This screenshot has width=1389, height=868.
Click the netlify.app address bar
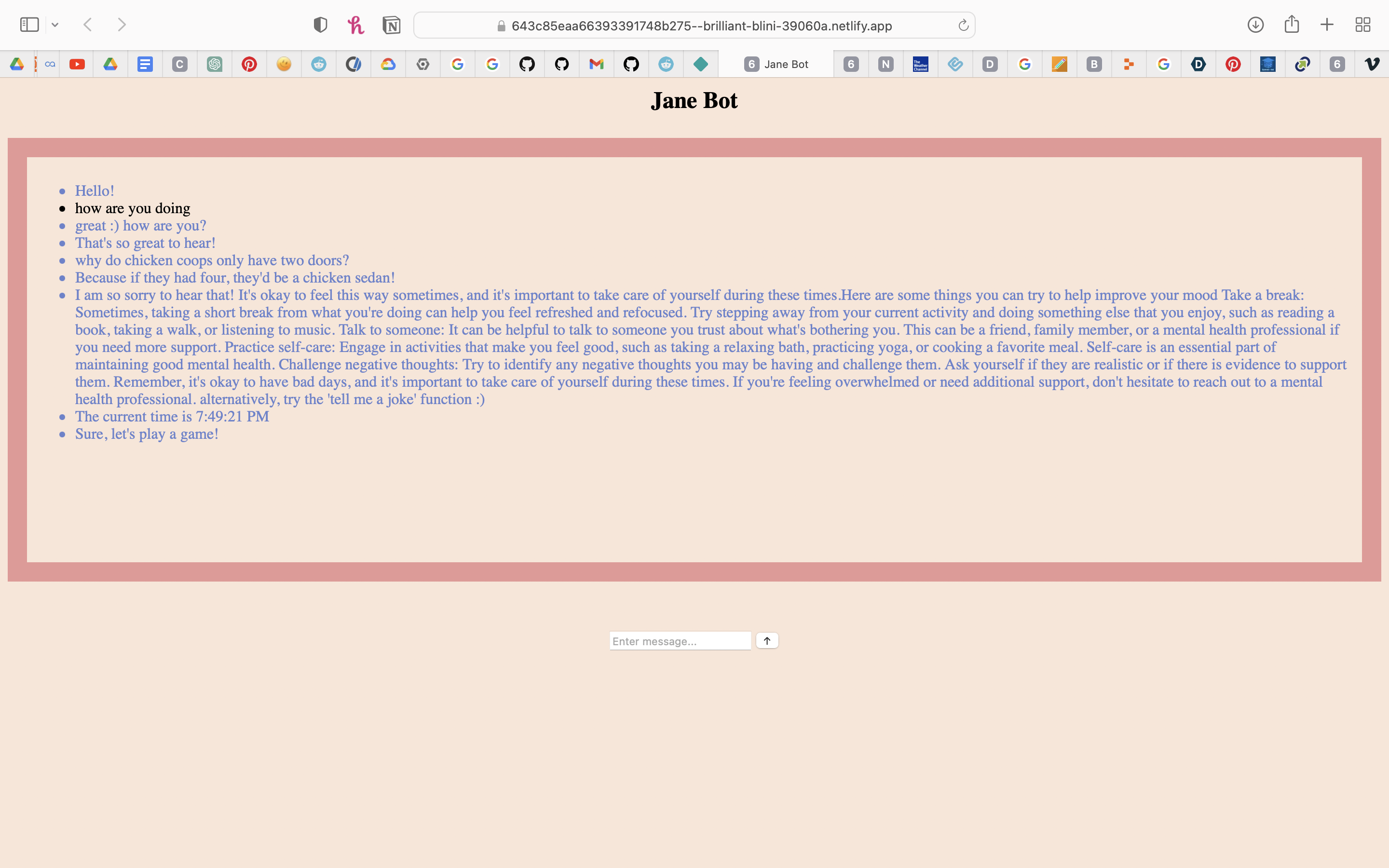coord(700,26)
